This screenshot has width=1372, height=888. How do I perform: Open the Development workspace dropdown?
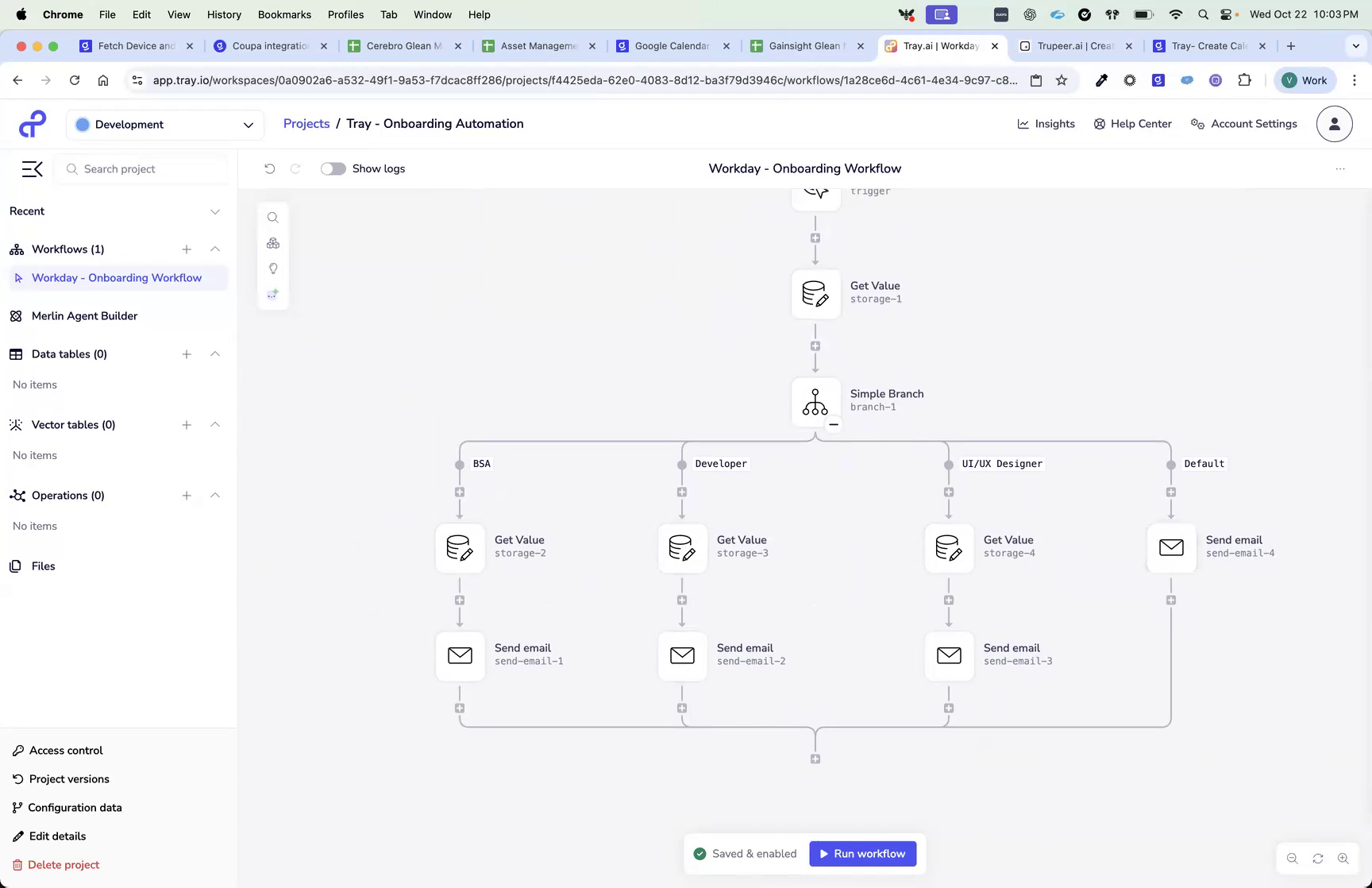[164, 124]
